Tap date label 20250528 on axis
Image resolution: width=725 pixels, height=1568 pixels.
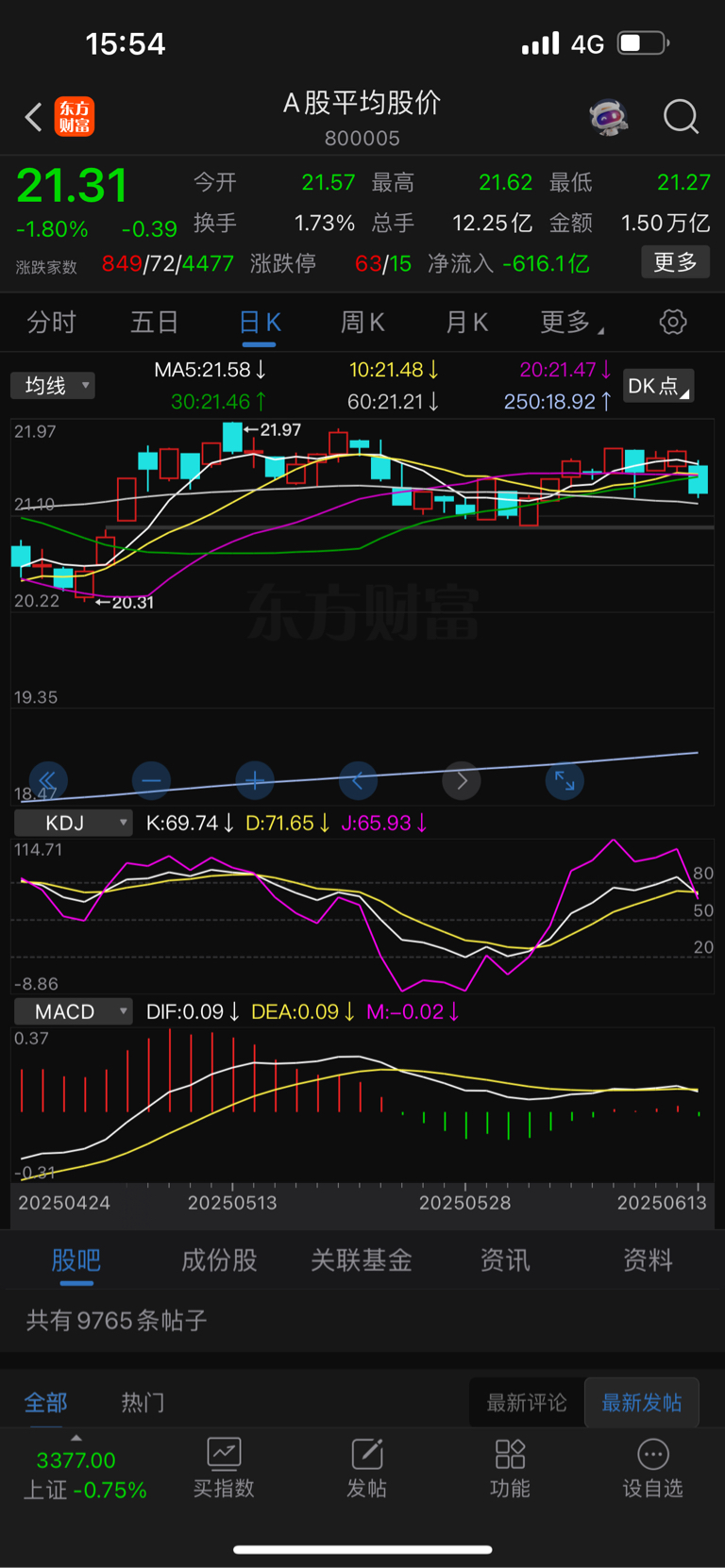(x=465, y=1203)
